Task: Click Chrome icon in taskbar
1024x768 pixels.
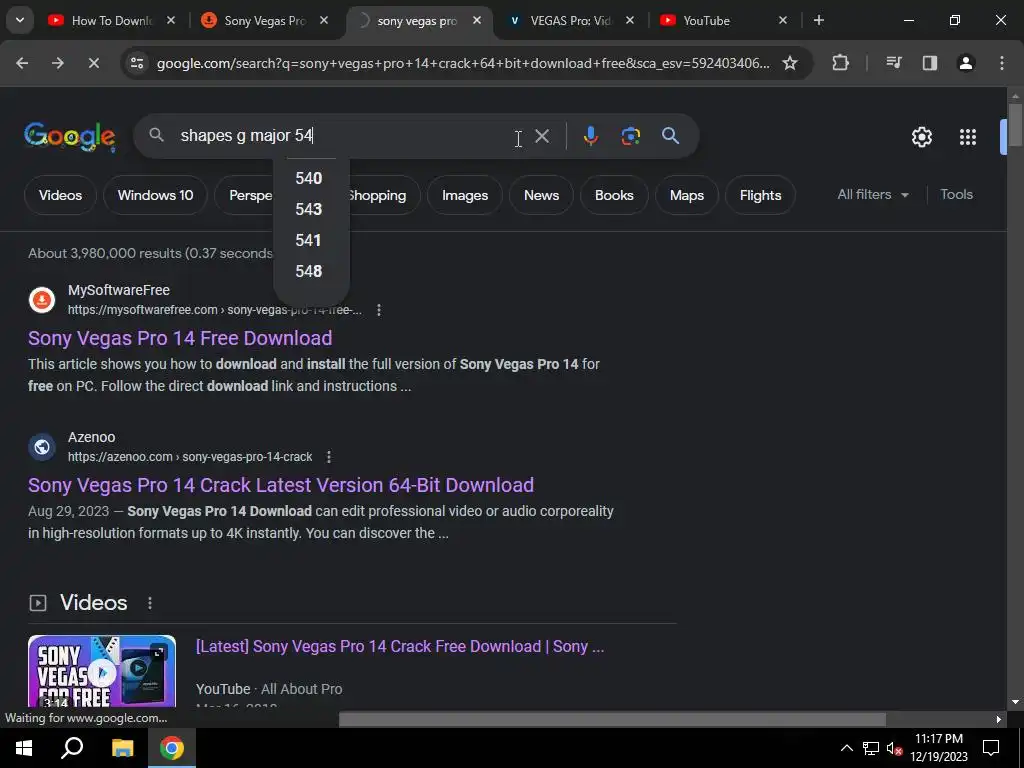Action: 172,748
